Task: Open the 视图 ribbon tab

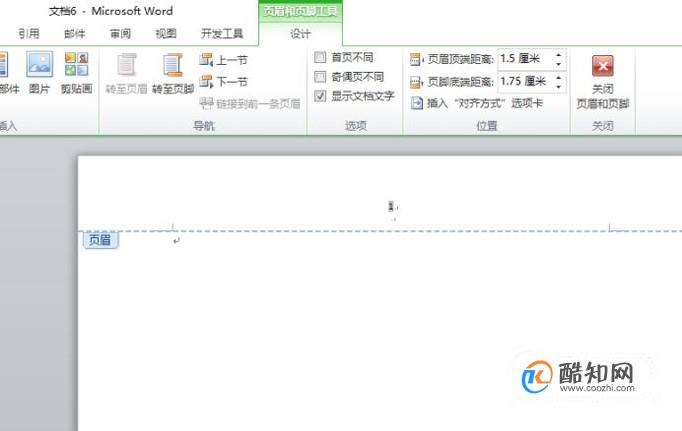Action: (x=166, y=33)
